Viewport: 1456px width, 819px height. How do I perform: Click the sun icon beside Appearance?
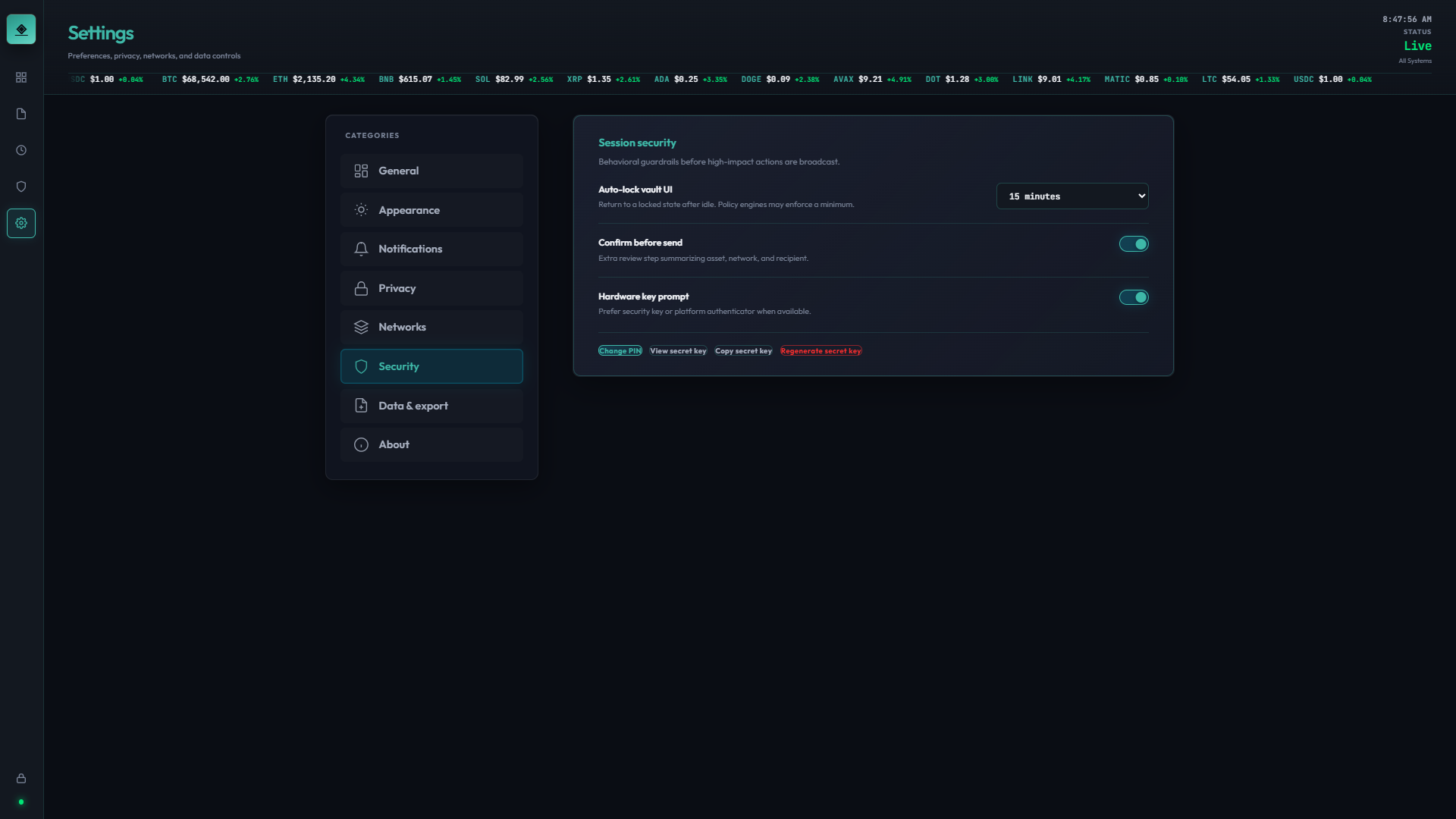pos(361,209)
